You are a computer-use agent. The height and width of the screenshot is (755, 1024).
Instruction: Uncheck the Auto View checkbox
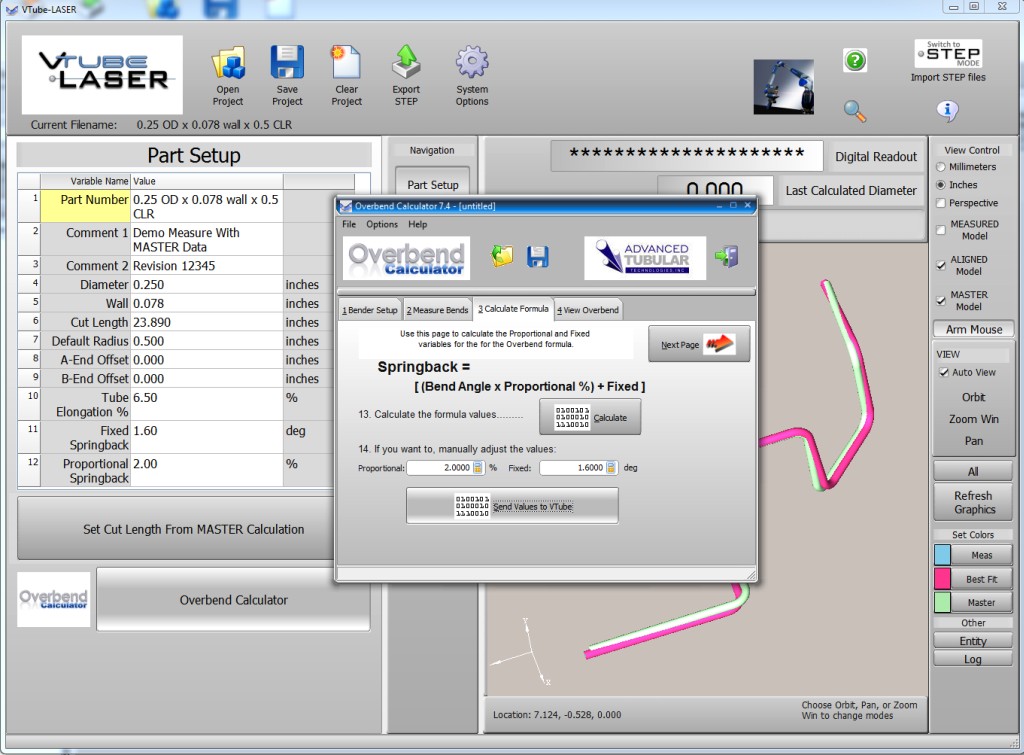(942, 373)
